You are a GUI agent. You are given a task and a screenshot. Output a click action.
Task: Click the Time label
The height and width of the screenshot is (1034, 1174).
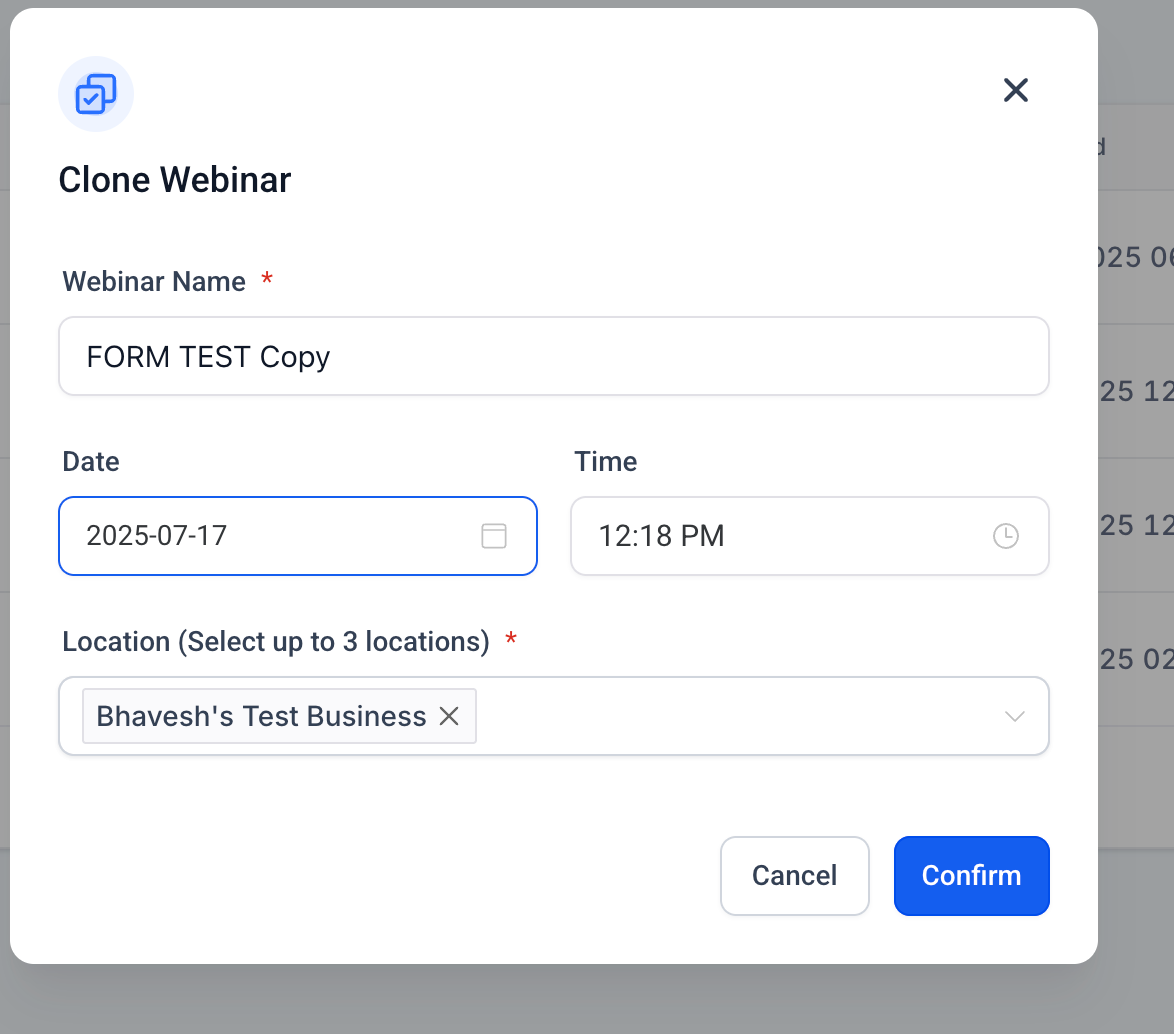pos(605,462)
